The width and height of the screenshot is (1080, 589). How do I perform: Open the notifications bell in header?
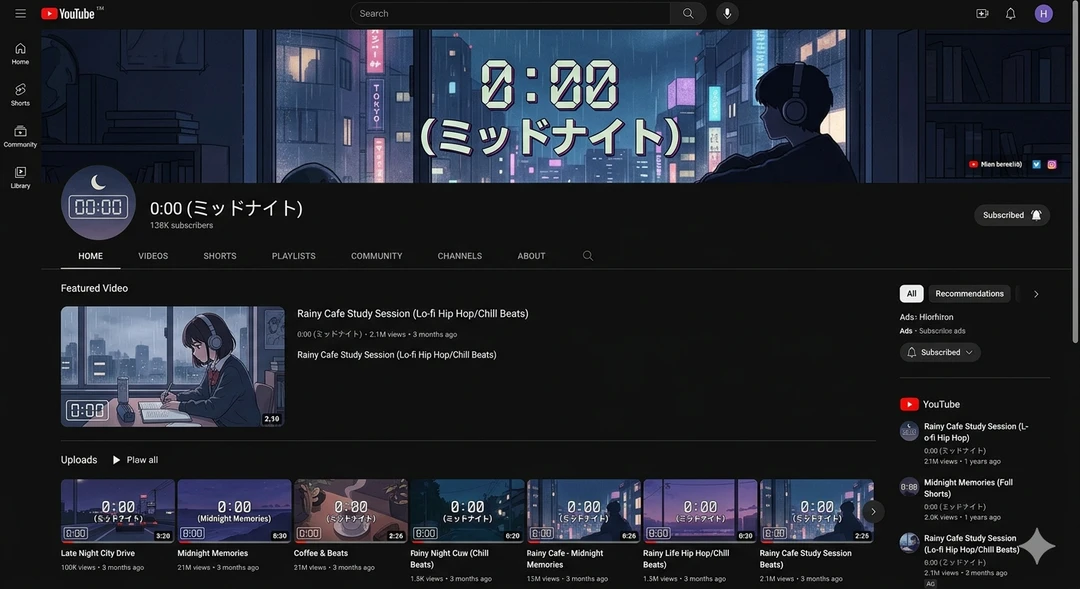pyautogui.click(x=1010, y=13)
